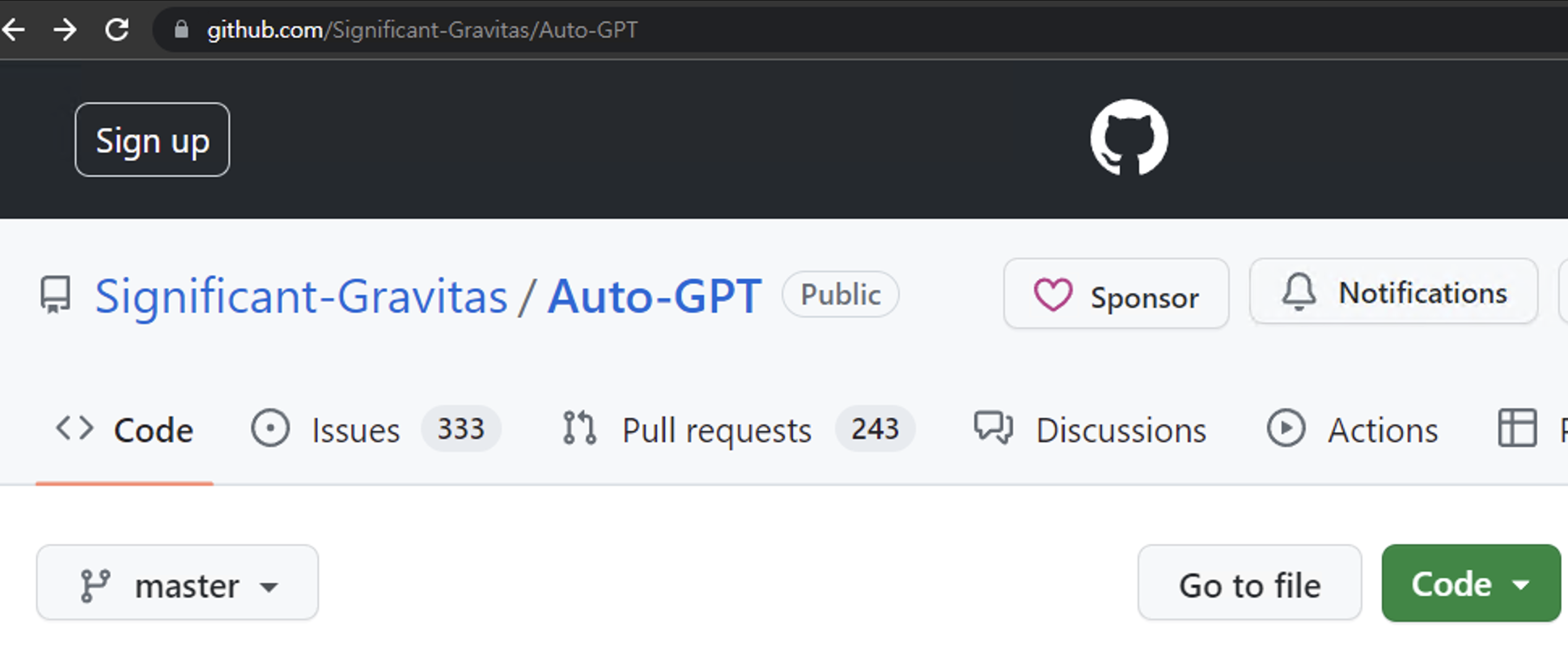Click the 333 issues counter

[x=460, y=428]
